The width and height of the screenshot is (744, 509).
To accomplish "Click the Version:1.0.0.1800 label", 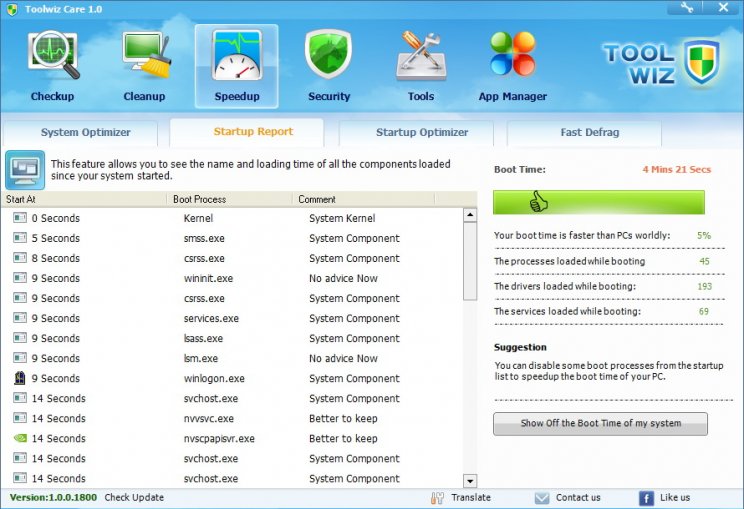I will [53, 497].
